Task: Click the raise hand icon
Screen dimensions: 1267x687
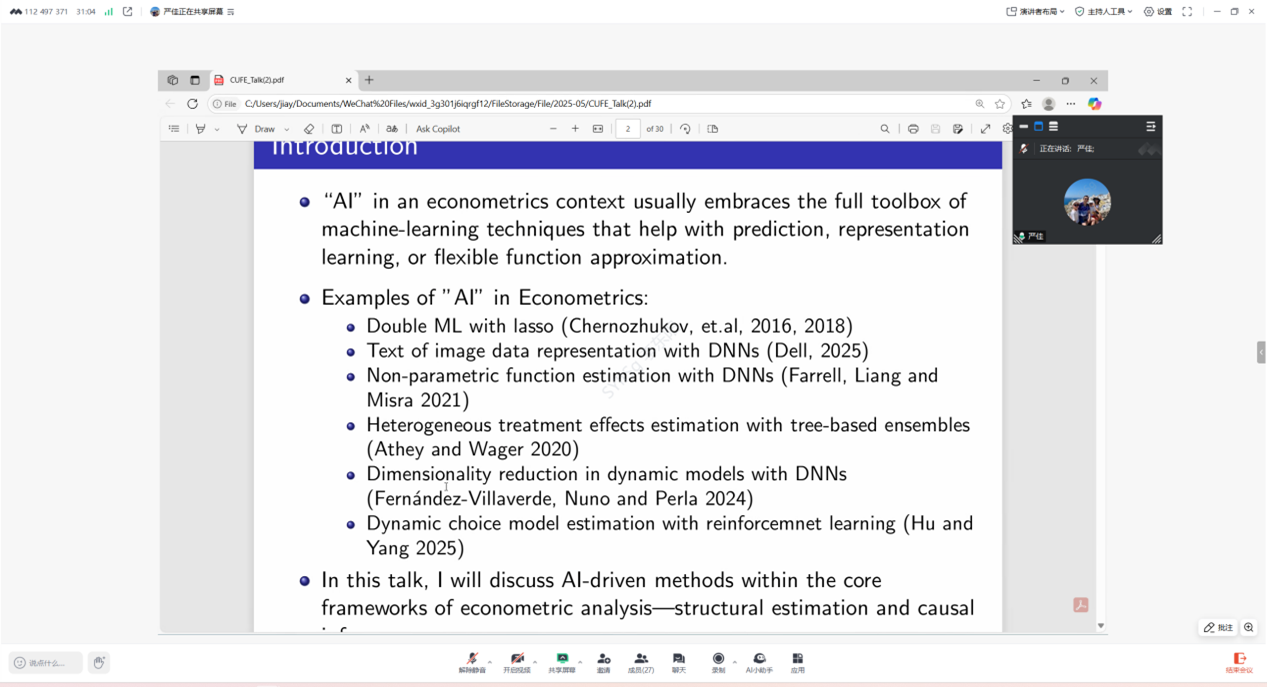Action: point(98,662)
